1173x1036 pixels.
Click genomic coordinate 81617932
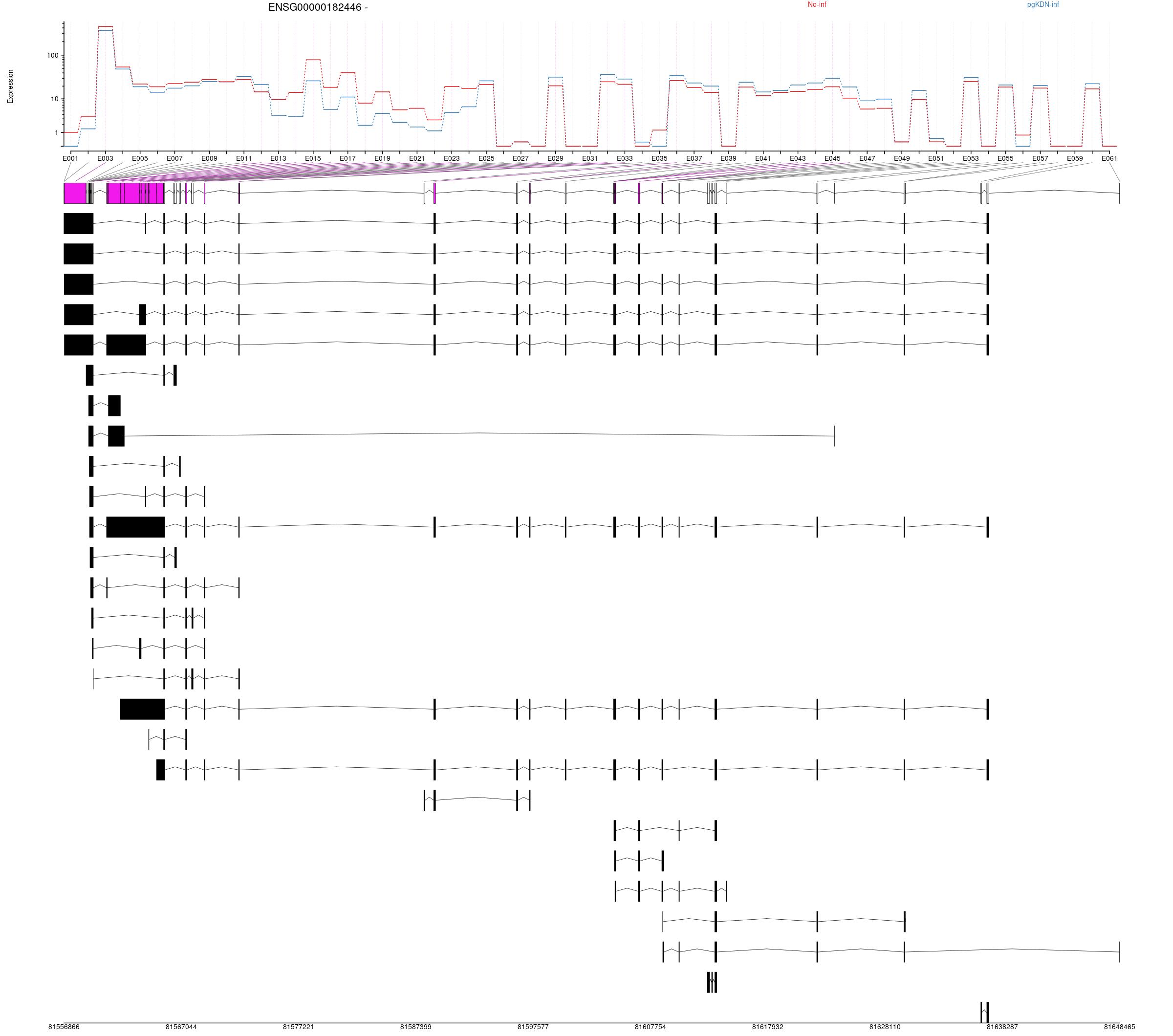(x=768, y=1027)
